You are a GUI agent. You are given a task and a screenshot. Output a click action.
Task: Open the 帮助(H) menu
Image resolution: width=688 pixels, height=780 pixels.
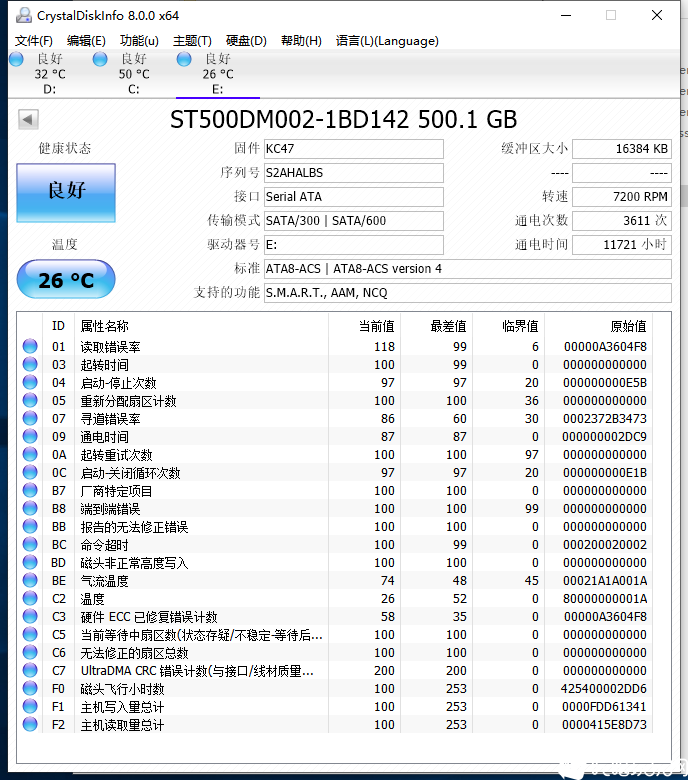[301, 41]
